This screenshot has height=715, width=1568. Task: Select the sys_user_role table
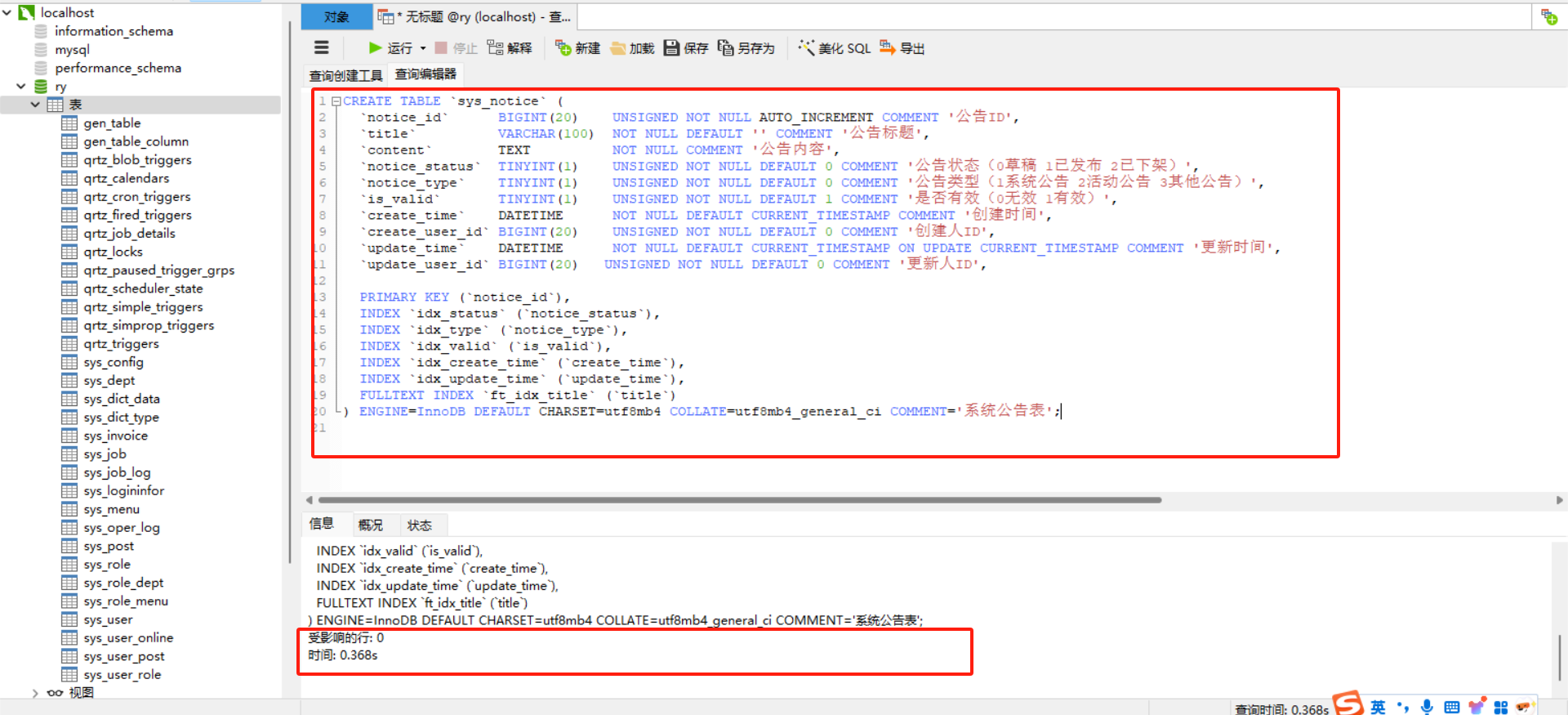coord(122,675)
